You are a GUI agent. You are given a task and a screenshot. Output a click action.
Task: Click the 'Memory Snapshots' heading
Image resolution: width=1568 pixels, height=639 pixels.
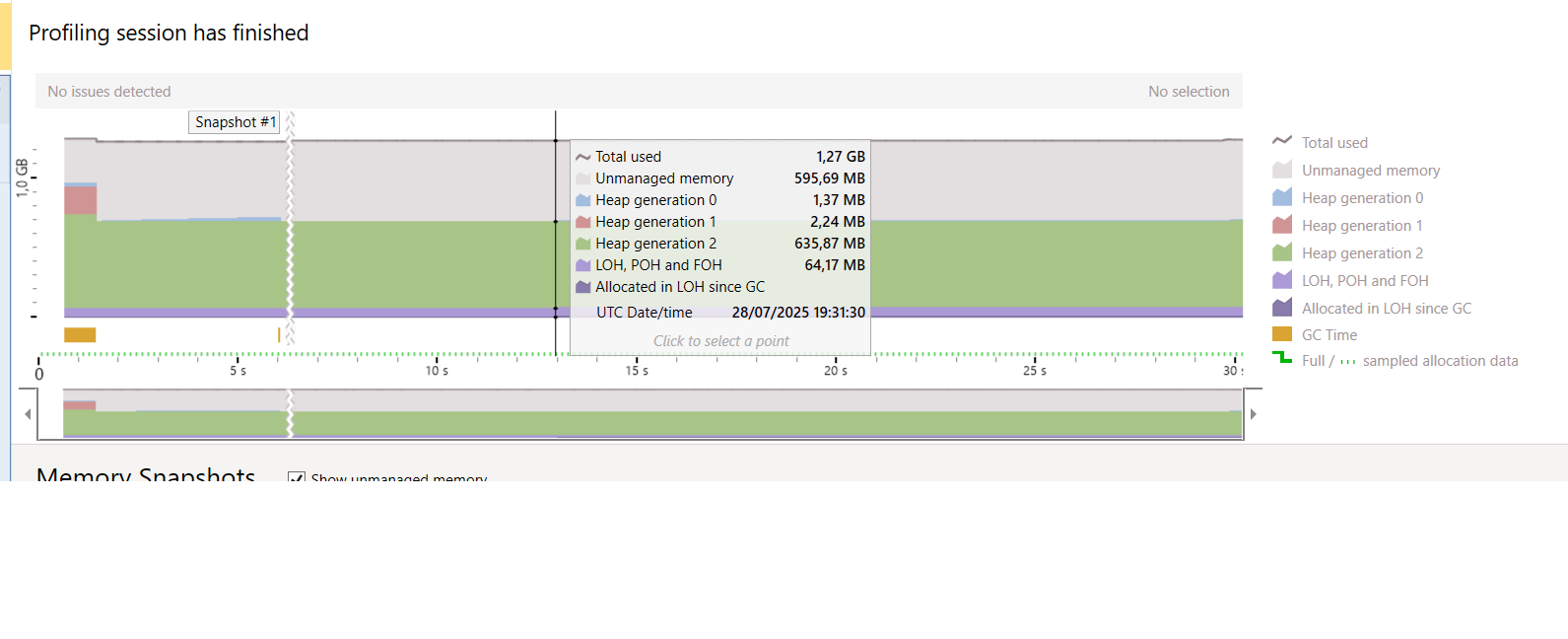[146, 474]
